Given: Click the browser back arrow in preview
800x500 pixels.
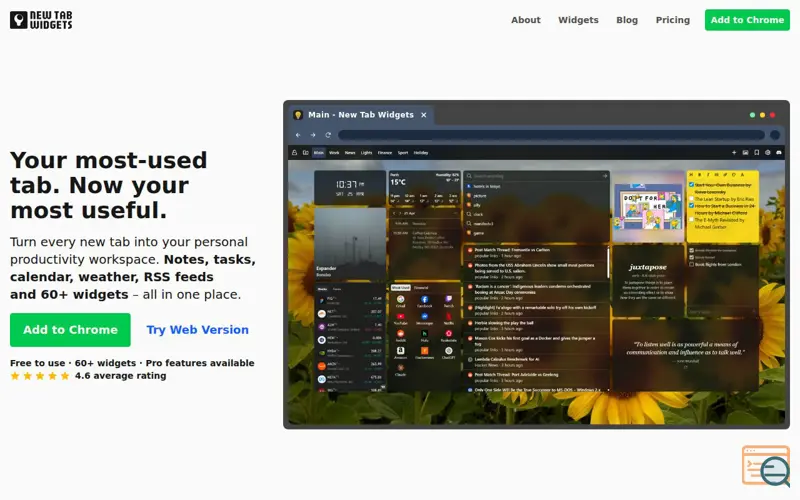Looking at the screenshot, I should point(298,135).
